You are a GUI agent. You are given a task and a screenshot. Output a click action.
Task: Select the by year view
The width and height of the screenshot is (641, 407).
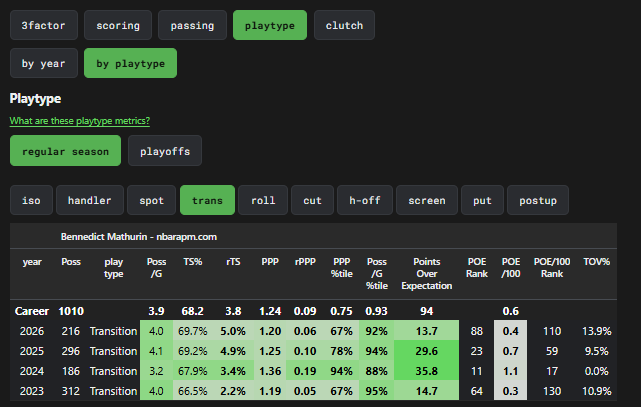click(44, 63)
